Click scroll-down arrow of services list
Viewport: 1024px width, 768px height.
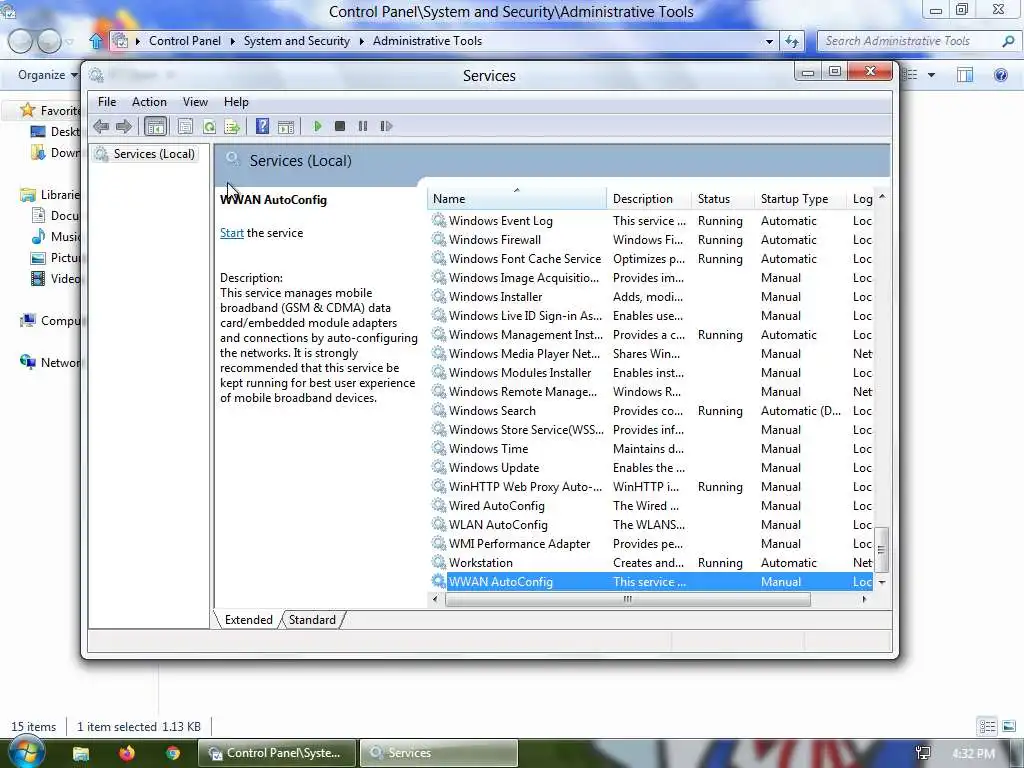click(x=882, y=582)
